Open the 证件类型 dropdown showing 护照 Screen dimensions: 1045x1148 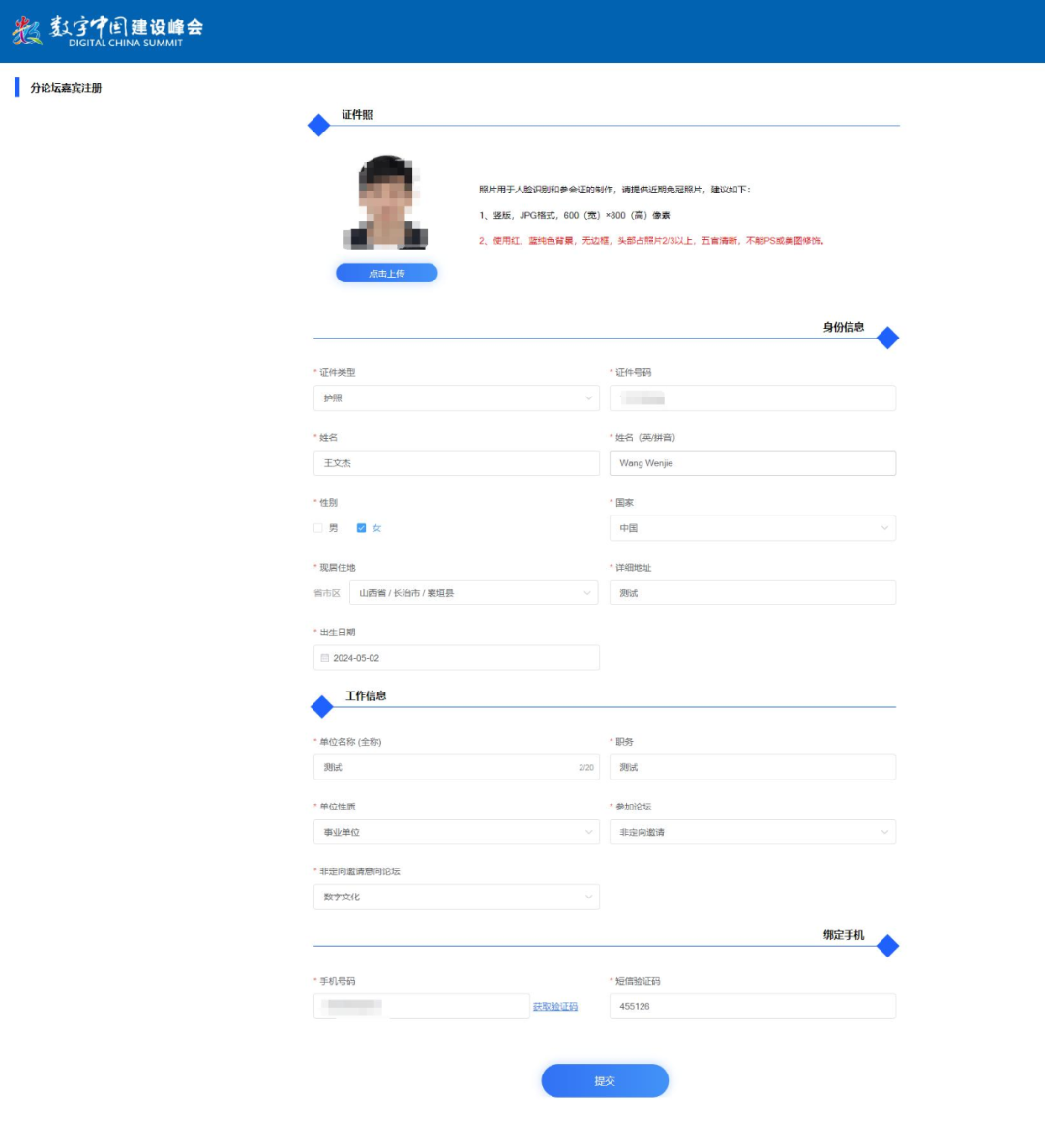click(456, 398)
